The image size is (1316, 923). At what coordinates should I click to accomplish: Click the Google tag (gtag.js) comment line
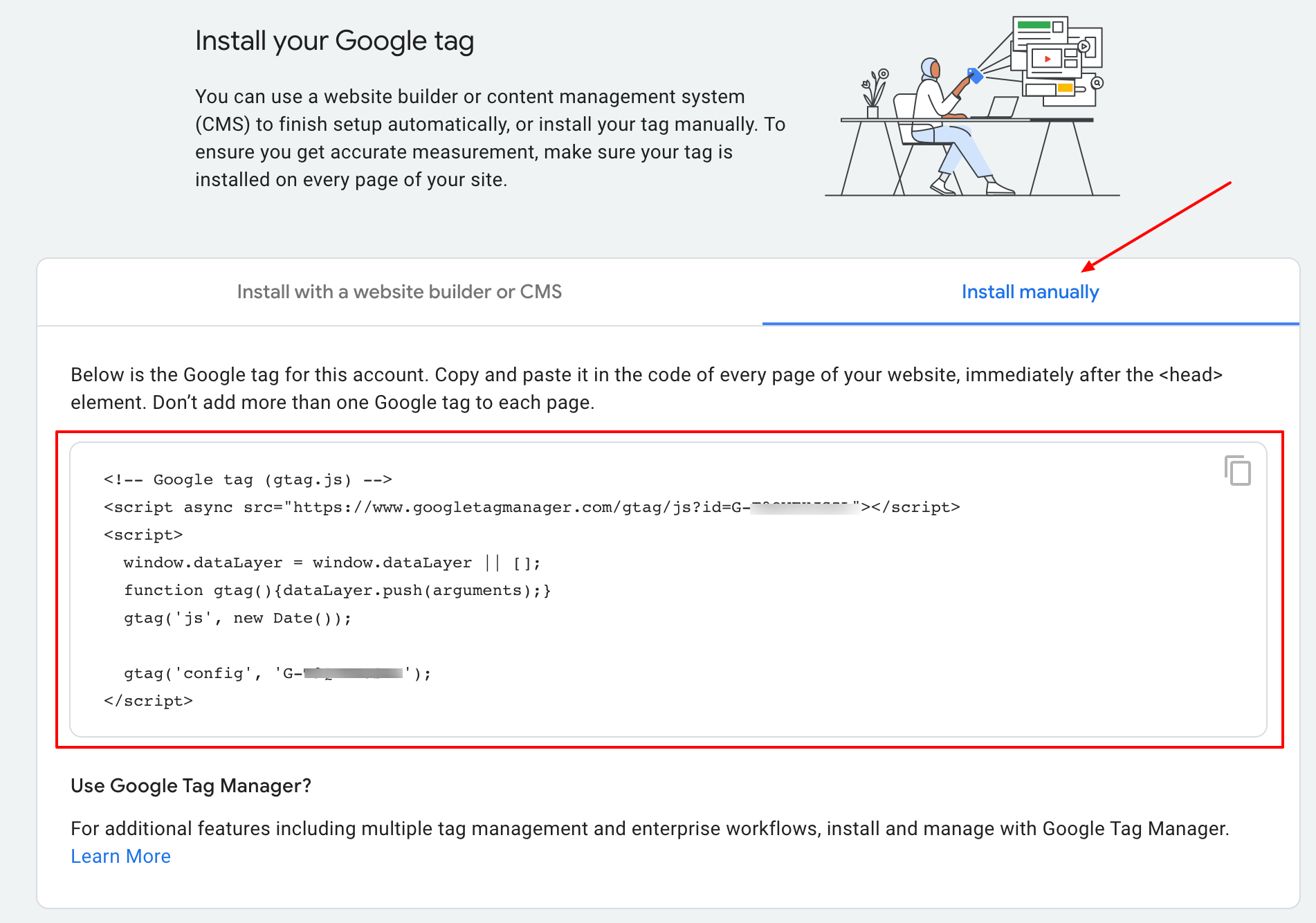tap(248, 479)
